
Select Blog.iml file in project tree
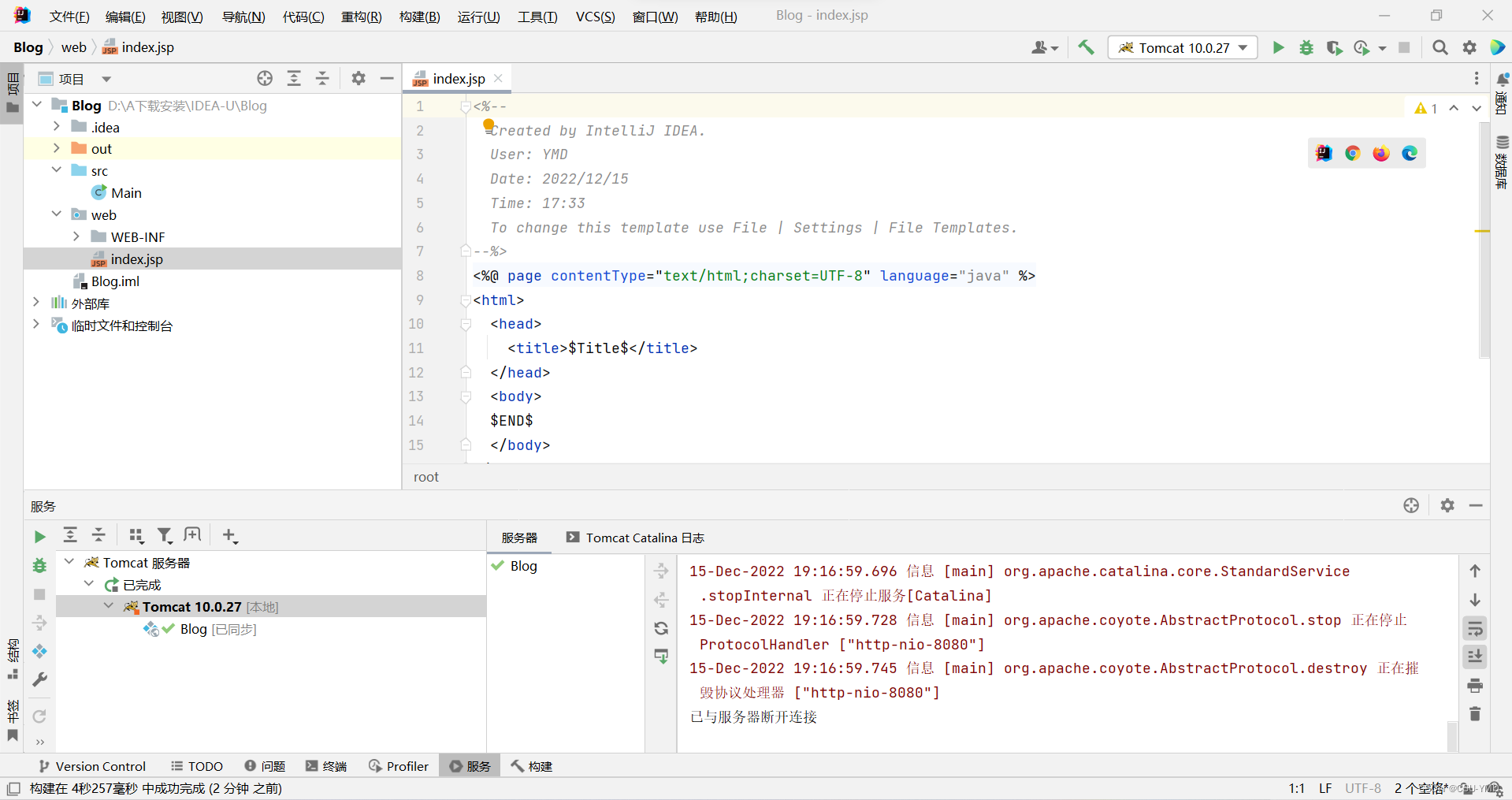coord(115,281)
